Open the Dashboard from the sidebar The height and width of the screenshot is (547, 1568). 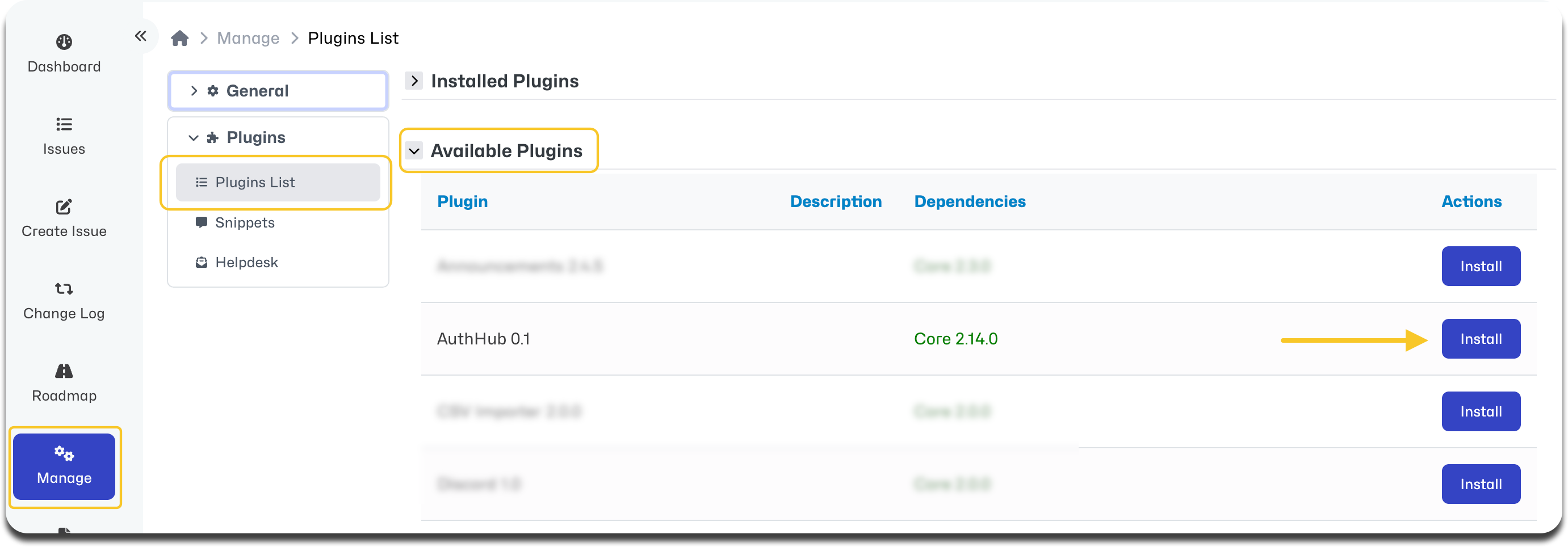click(x=64, y=53)
